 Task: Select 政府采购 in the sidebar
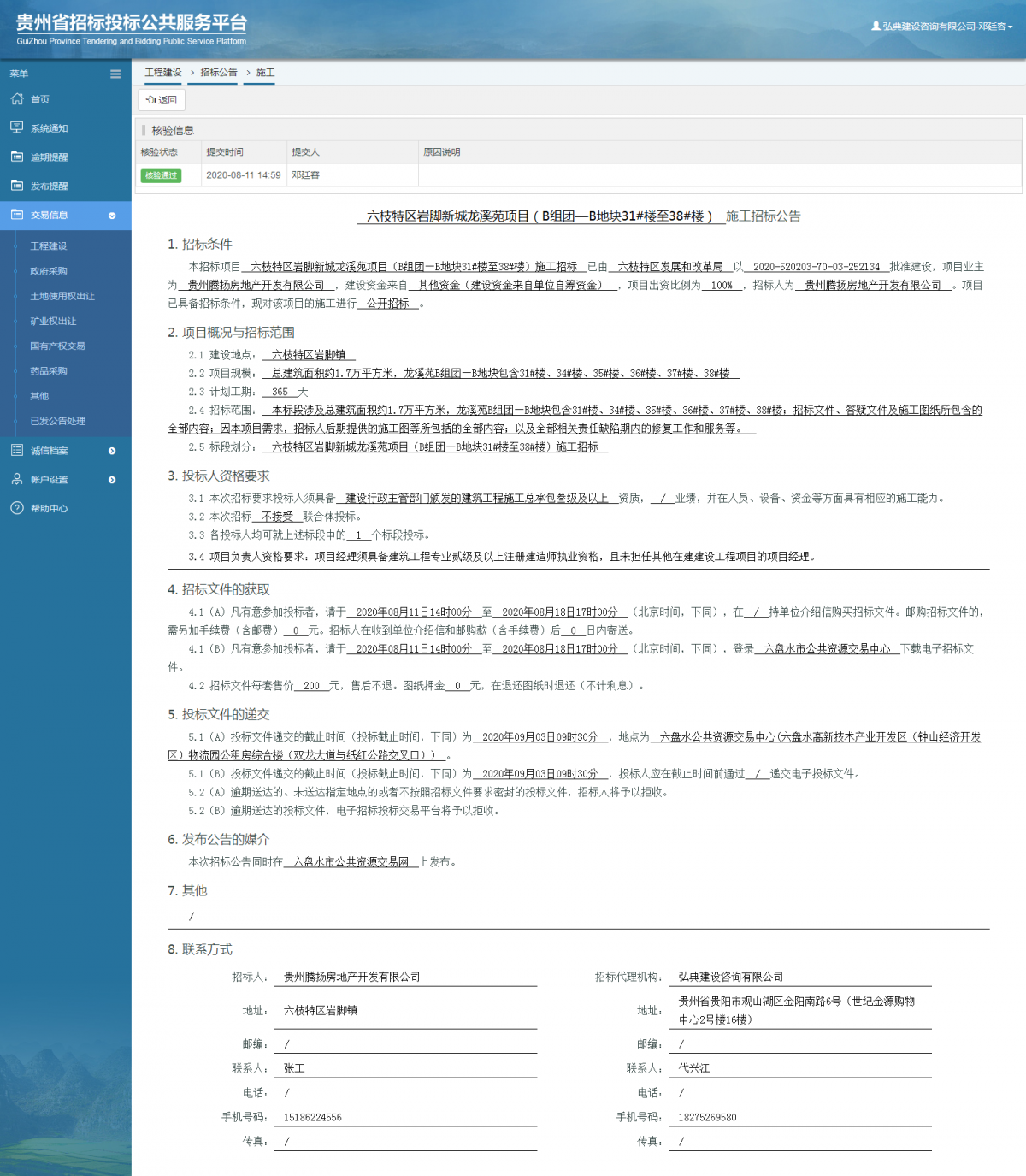point(48,271)
